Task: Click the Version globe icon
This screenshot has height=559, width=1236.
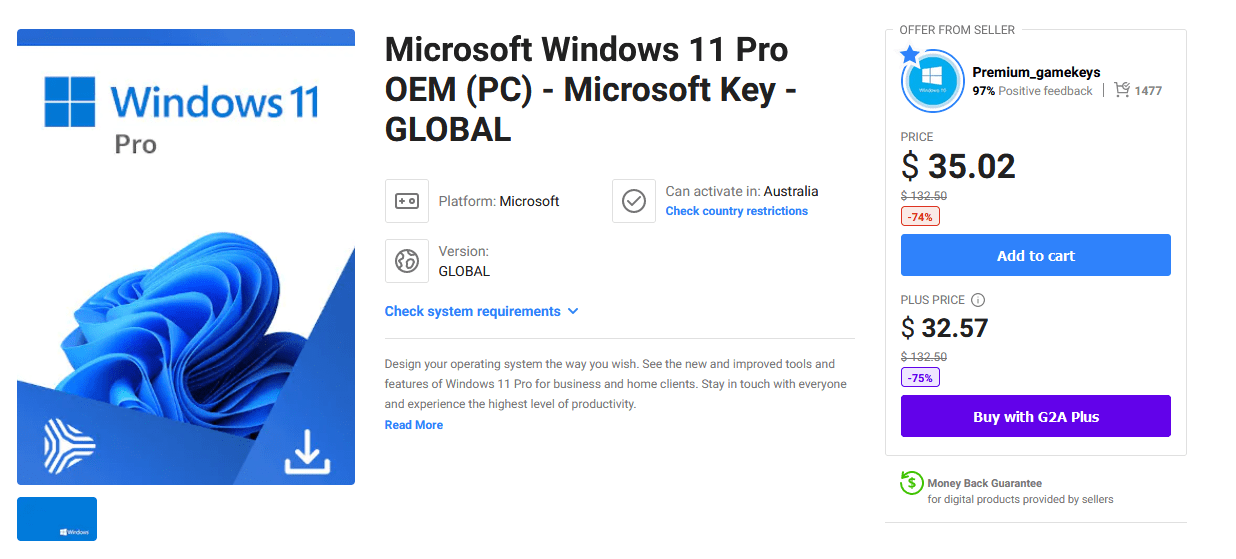Action: [x=406, y=261]
